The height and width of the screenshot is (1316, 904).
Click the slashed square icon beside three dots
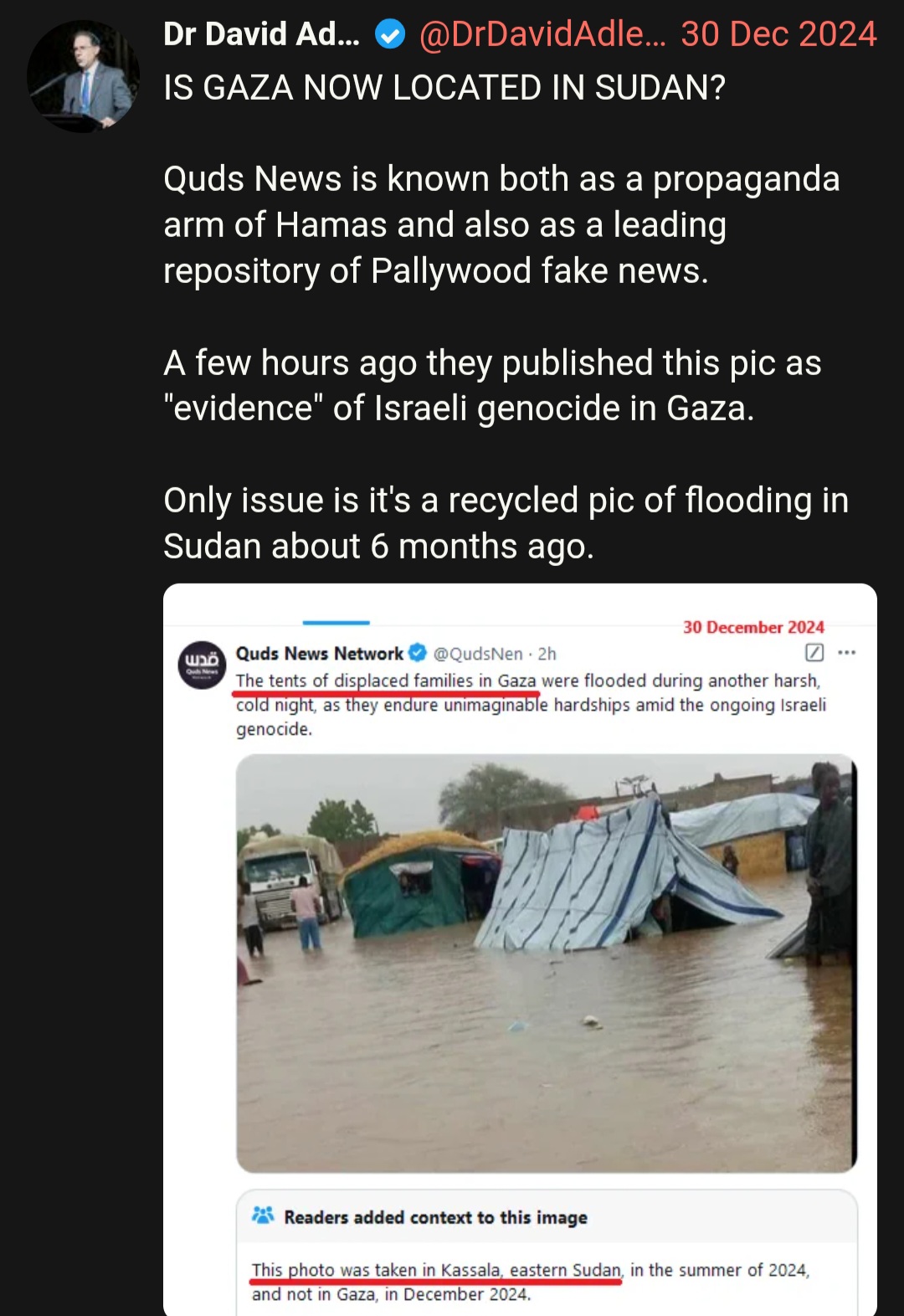pyautogui.click(x=814, y=653)
